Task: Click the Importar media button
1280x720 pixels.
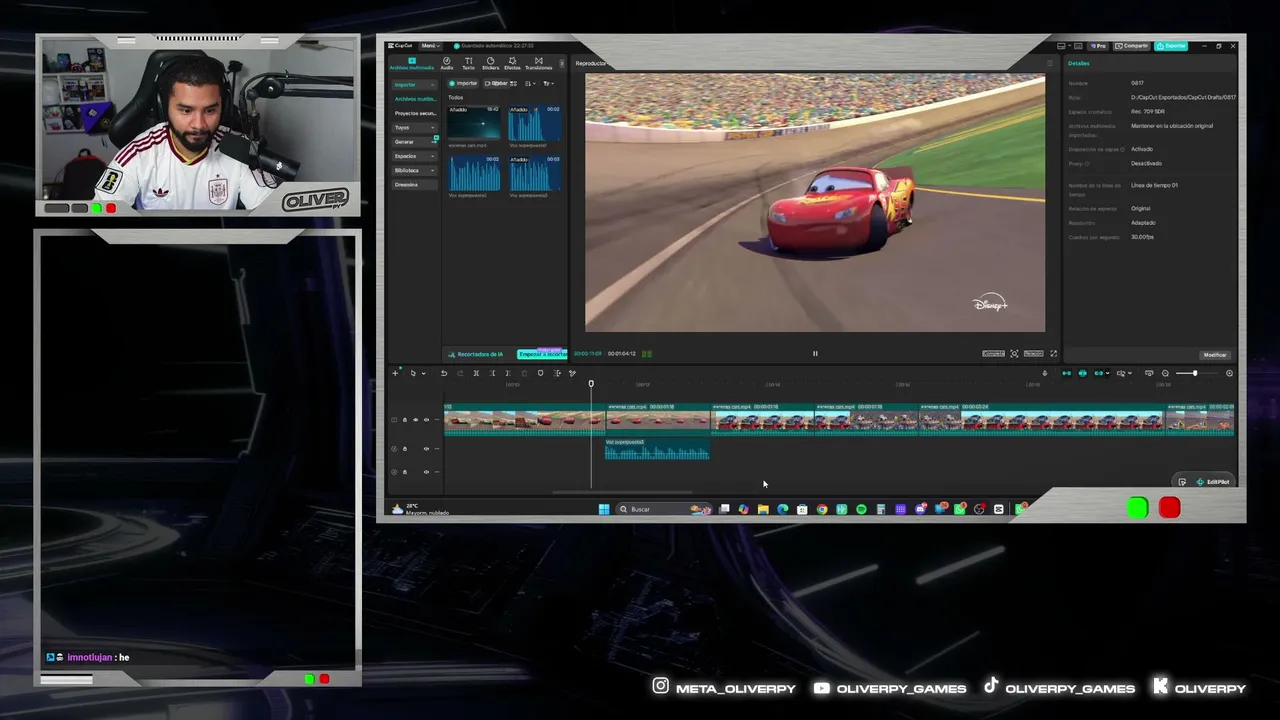Action: click(463, 83)
